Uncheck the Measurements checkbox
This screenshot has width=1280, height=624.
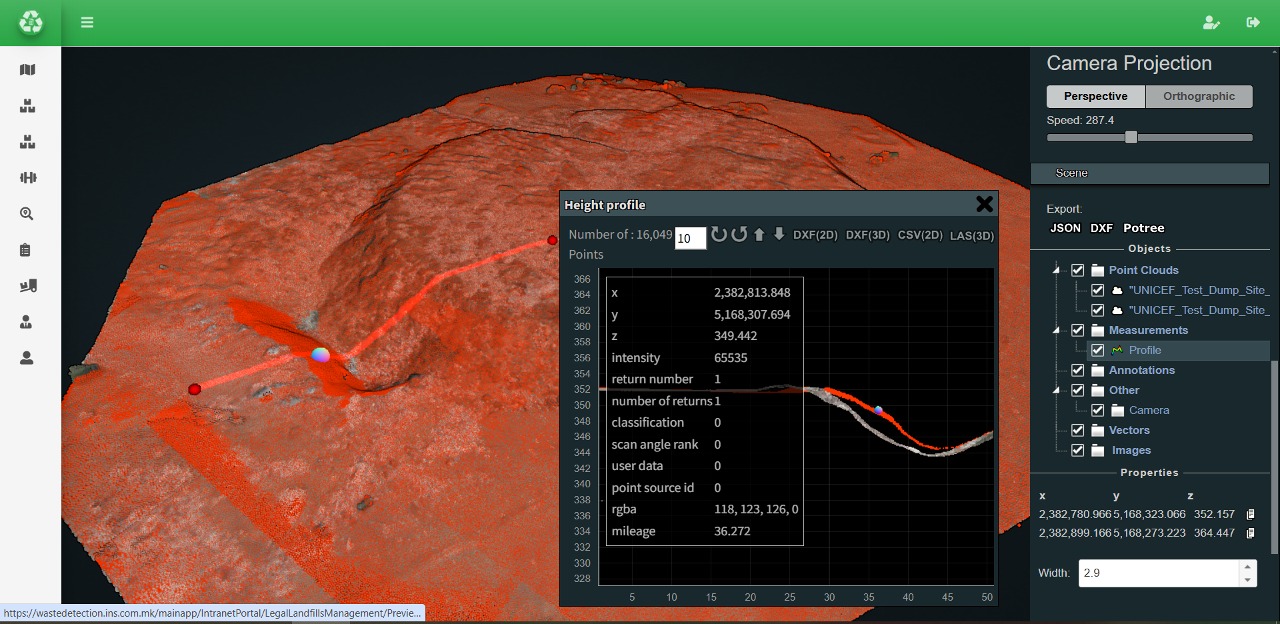(x=1078, y=330)
